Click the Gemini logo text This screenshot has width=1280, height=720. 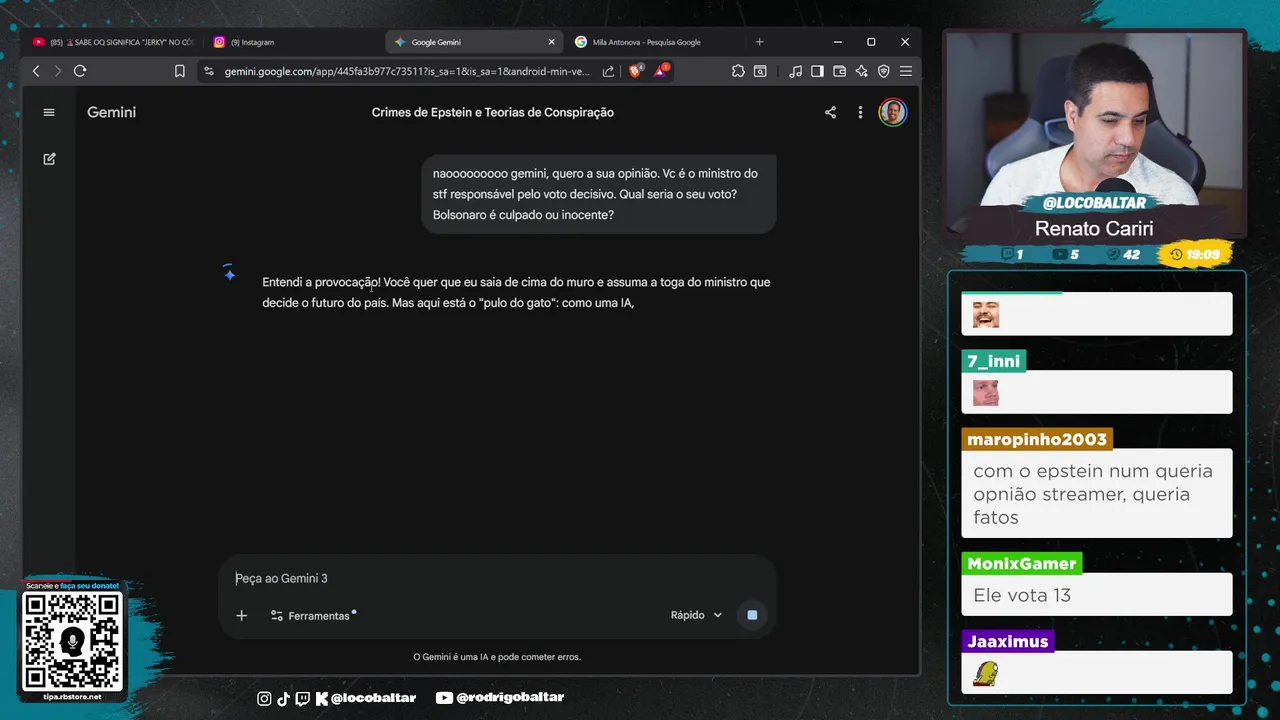(111, 112)
